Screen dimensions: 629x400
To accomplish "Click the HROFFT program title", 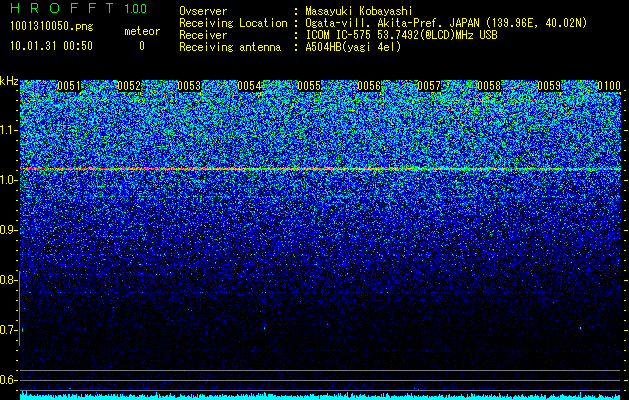I will pos(62,8).
